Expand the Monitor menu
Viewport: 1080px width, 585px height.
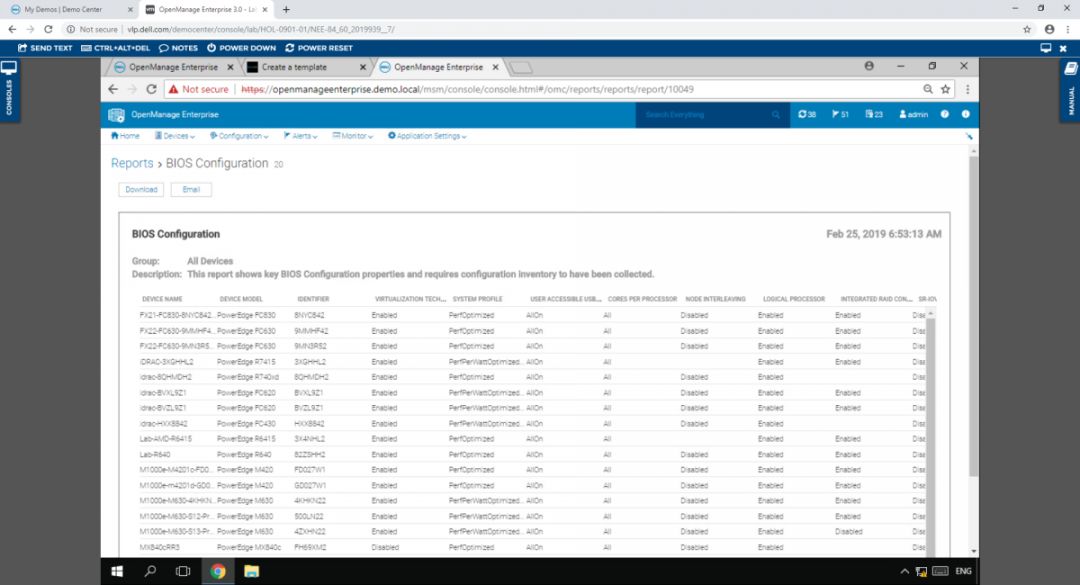pos(353,136)
